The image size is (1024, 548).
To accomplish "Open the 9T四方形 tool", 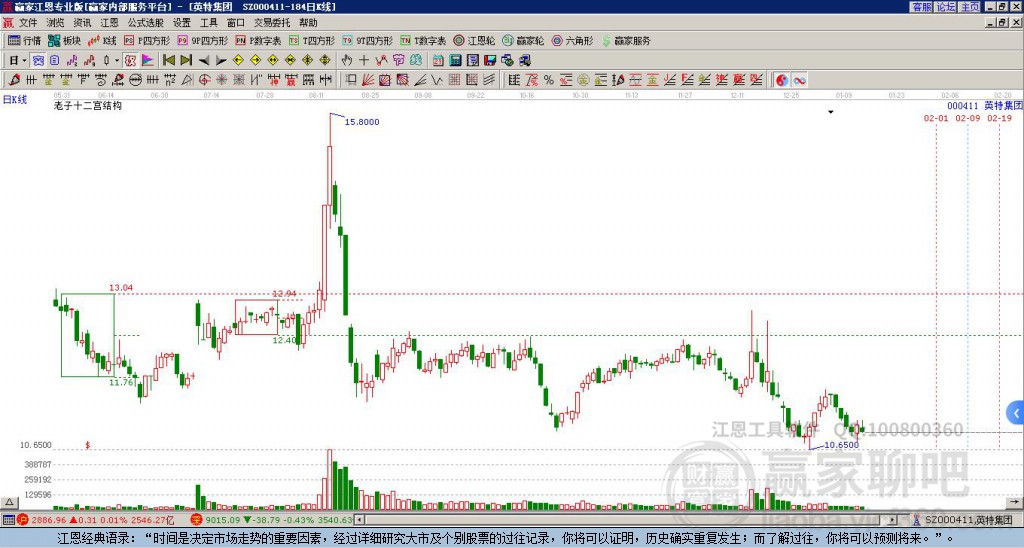I will click(367, 40).
